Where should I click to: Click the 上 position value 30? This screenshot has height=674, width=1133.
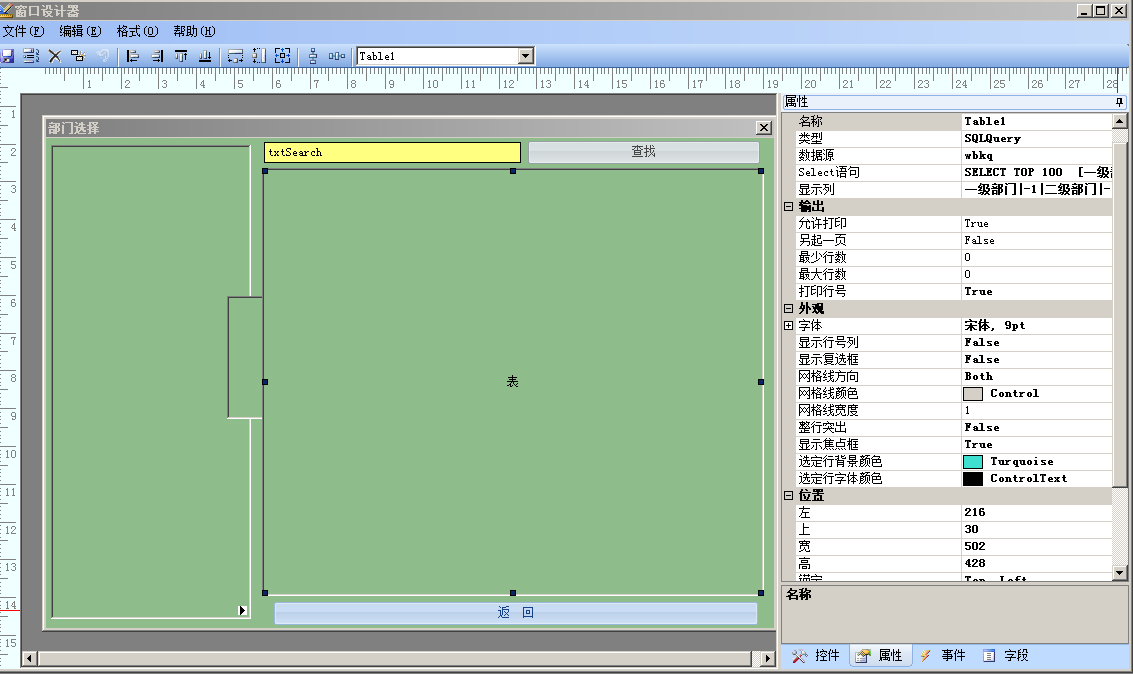pyautogui.click(x=1036, y=530)
